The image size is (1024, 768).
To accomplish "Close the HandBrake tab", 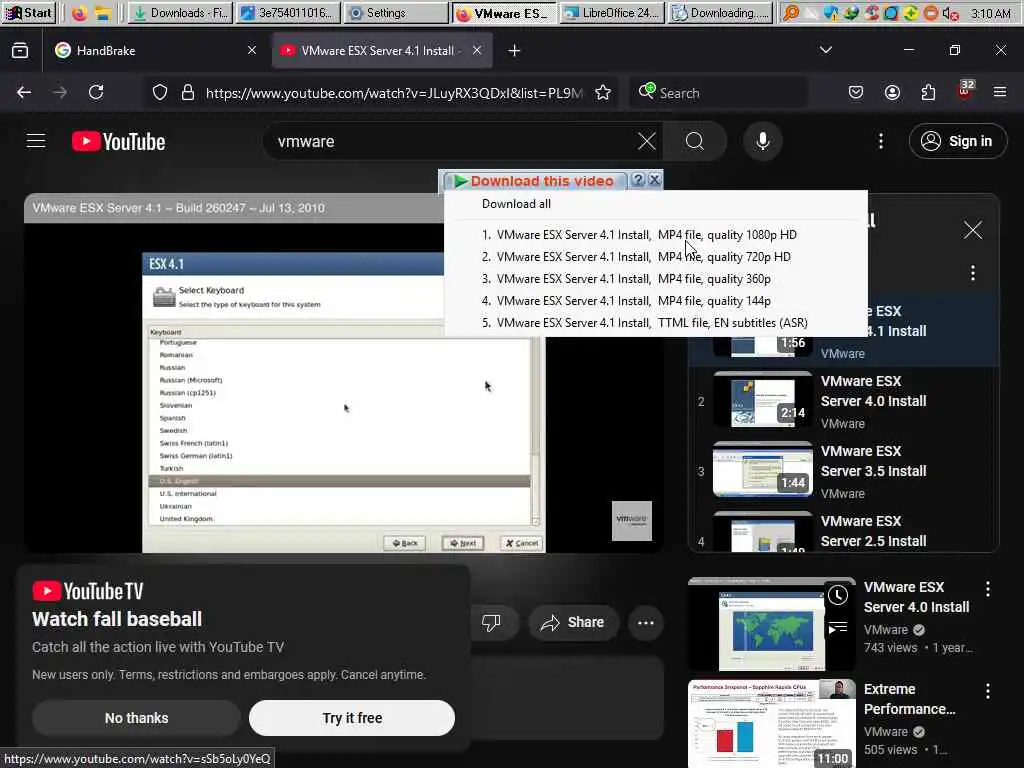I will 251,50.
